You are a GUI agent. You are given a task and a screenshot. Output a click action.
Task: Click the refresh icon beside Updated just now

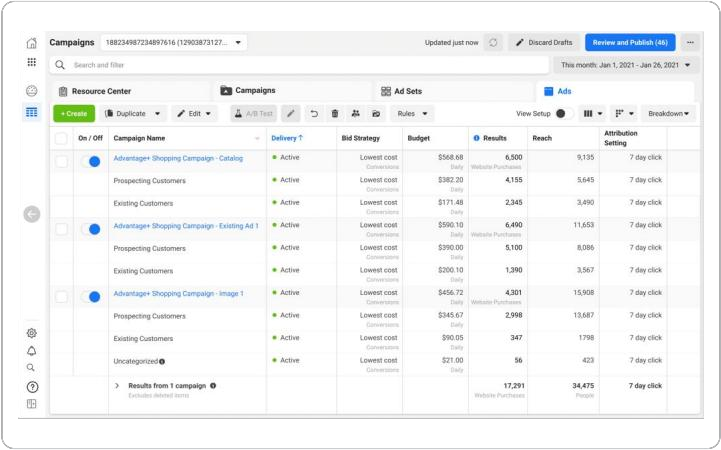coord(493,43)
